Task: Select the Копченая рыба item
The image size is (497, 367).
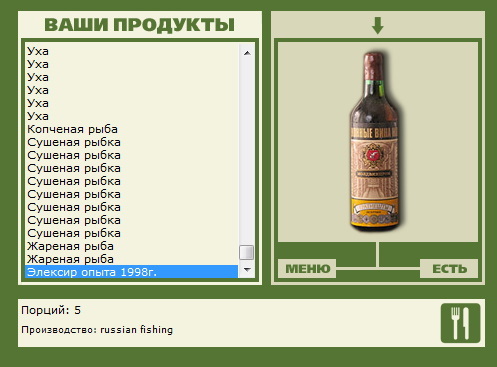Action: pos(131,129)
